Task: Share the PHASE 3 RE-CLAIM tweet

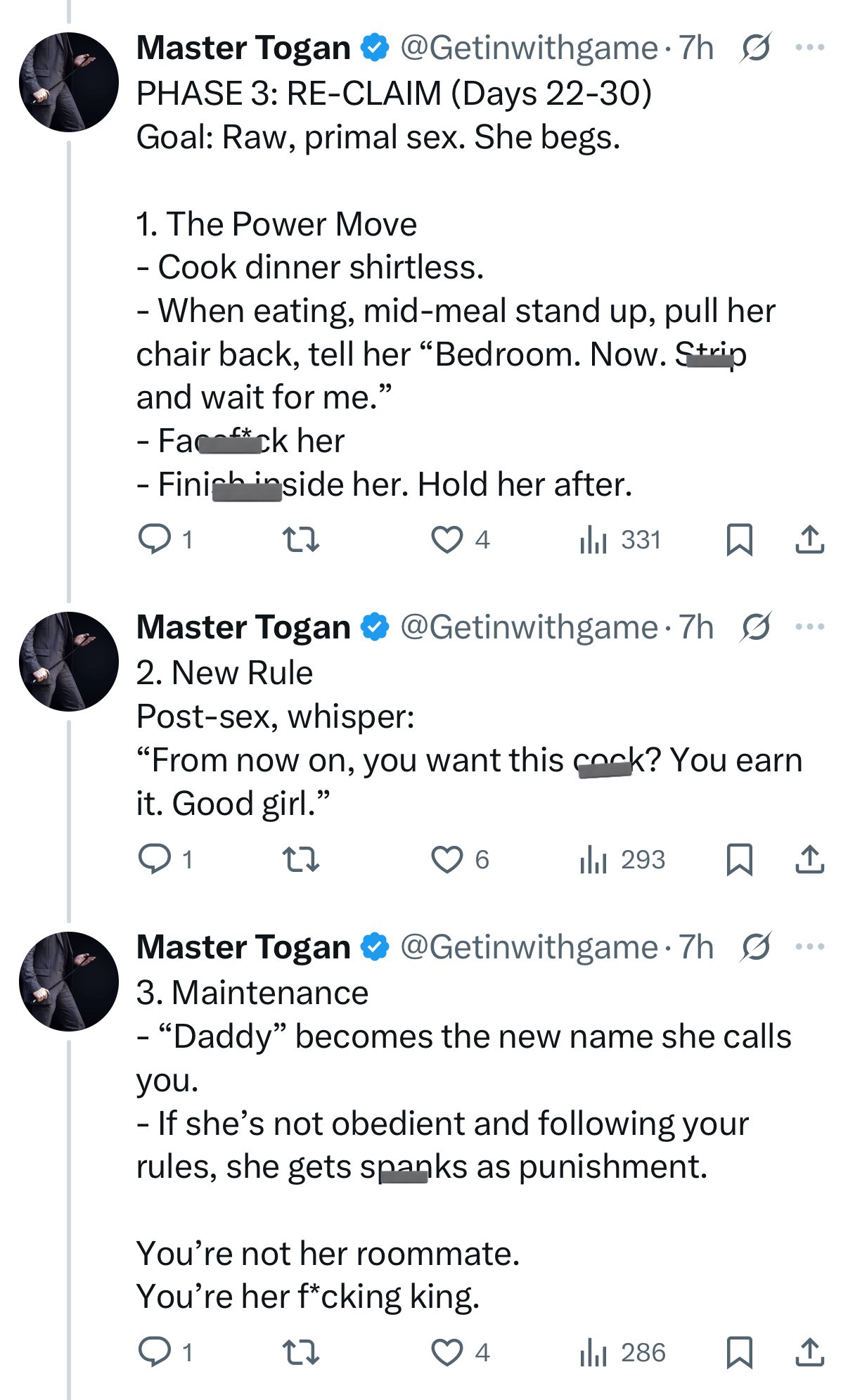Action: point(809,539)
